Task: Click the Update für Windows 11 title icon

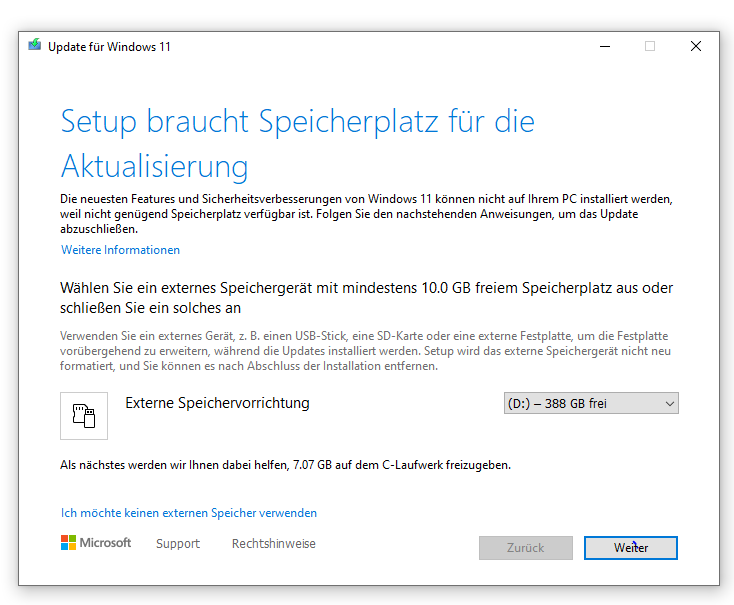Action: point(34,45)
